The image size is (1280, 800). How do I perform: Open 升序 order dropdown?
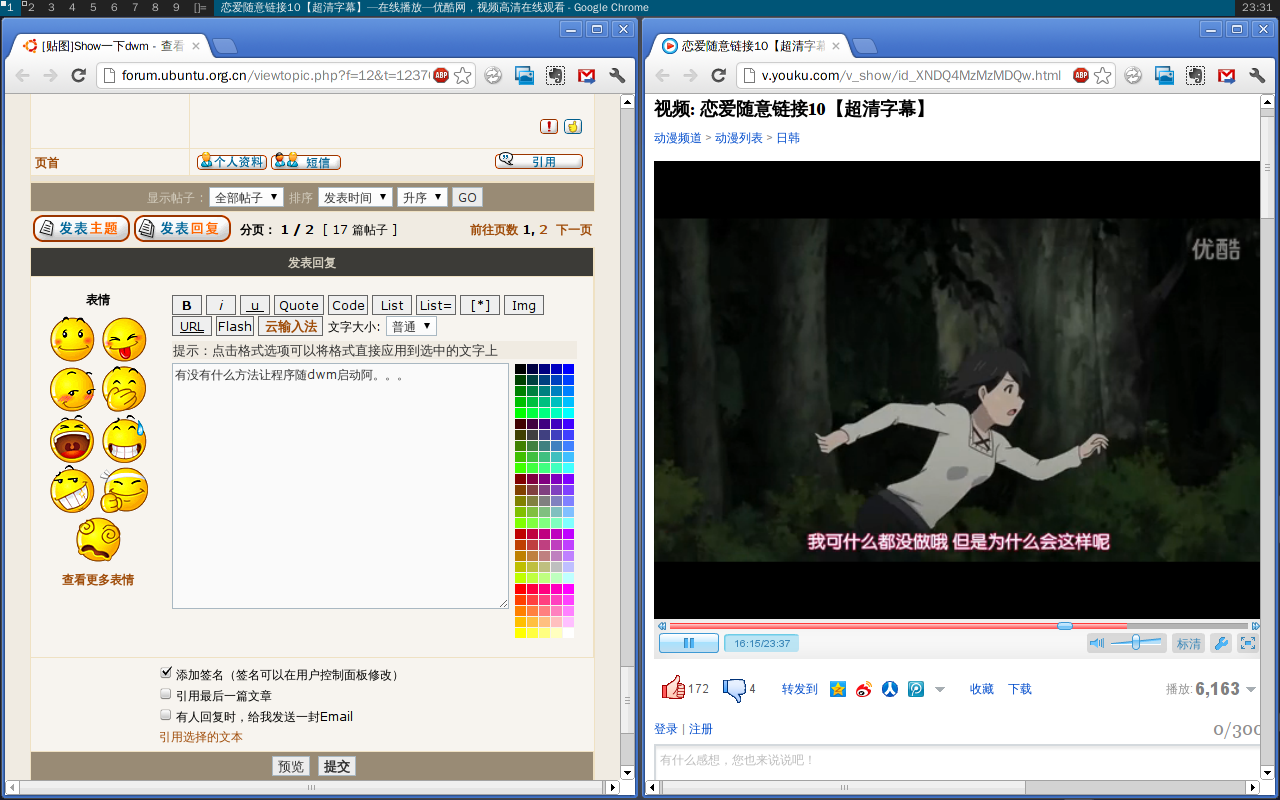pos(422,197)
